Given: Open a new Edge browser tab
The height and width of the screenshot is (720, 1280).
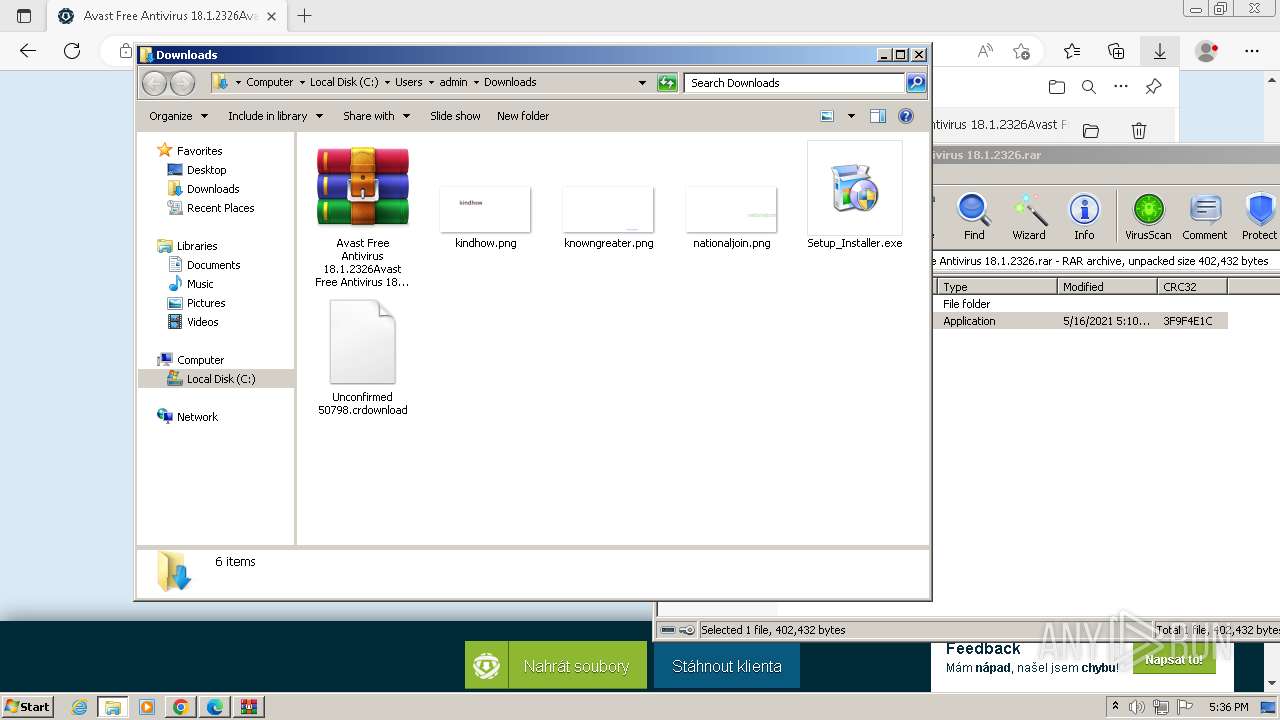Looking at the screenshot, I should pyautogui.click(x=305, y=16).
